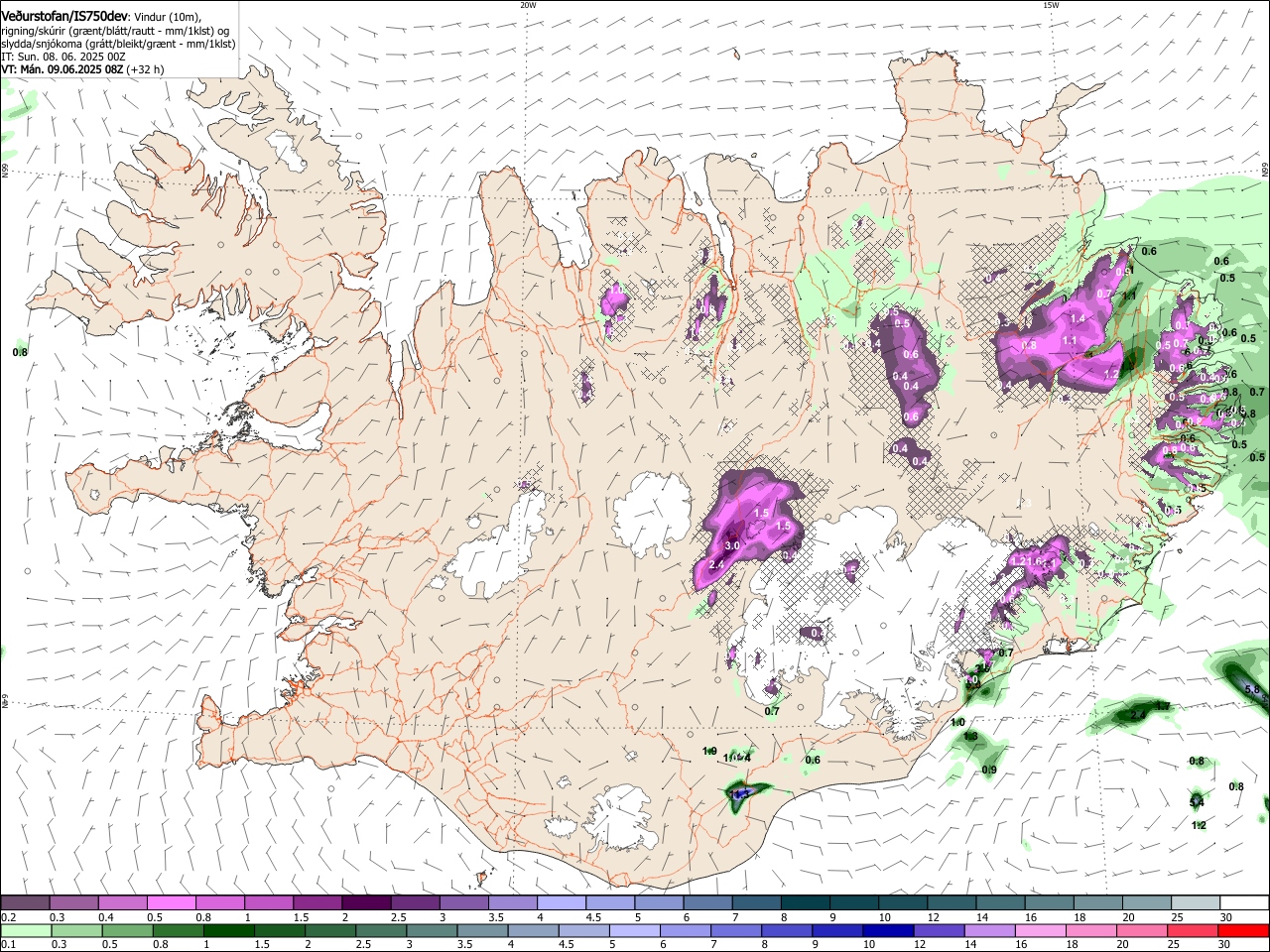Click the 1.7 value over southeast sea
The image size is (1270, 952).
pyautogui.click(x=1163, y=705)
